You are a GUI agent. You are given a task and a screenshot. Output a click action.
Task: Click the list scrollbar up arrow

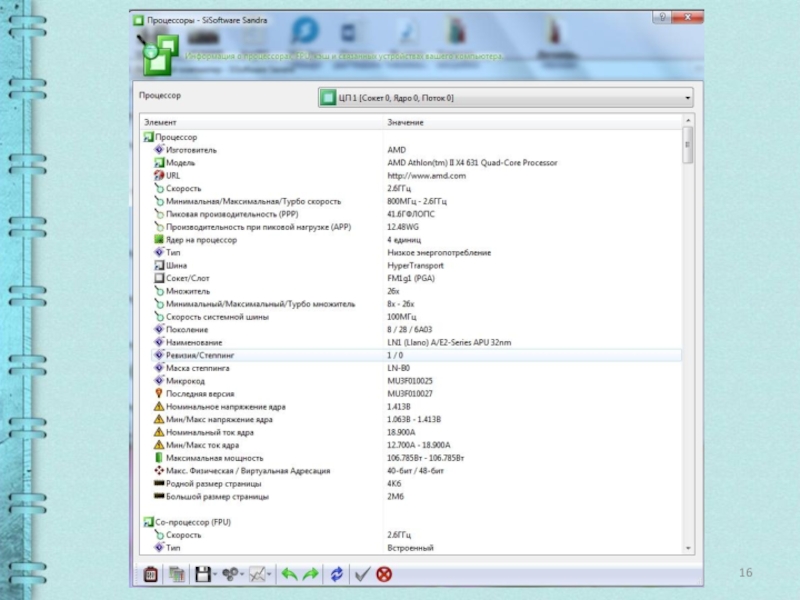click(688, 120)
